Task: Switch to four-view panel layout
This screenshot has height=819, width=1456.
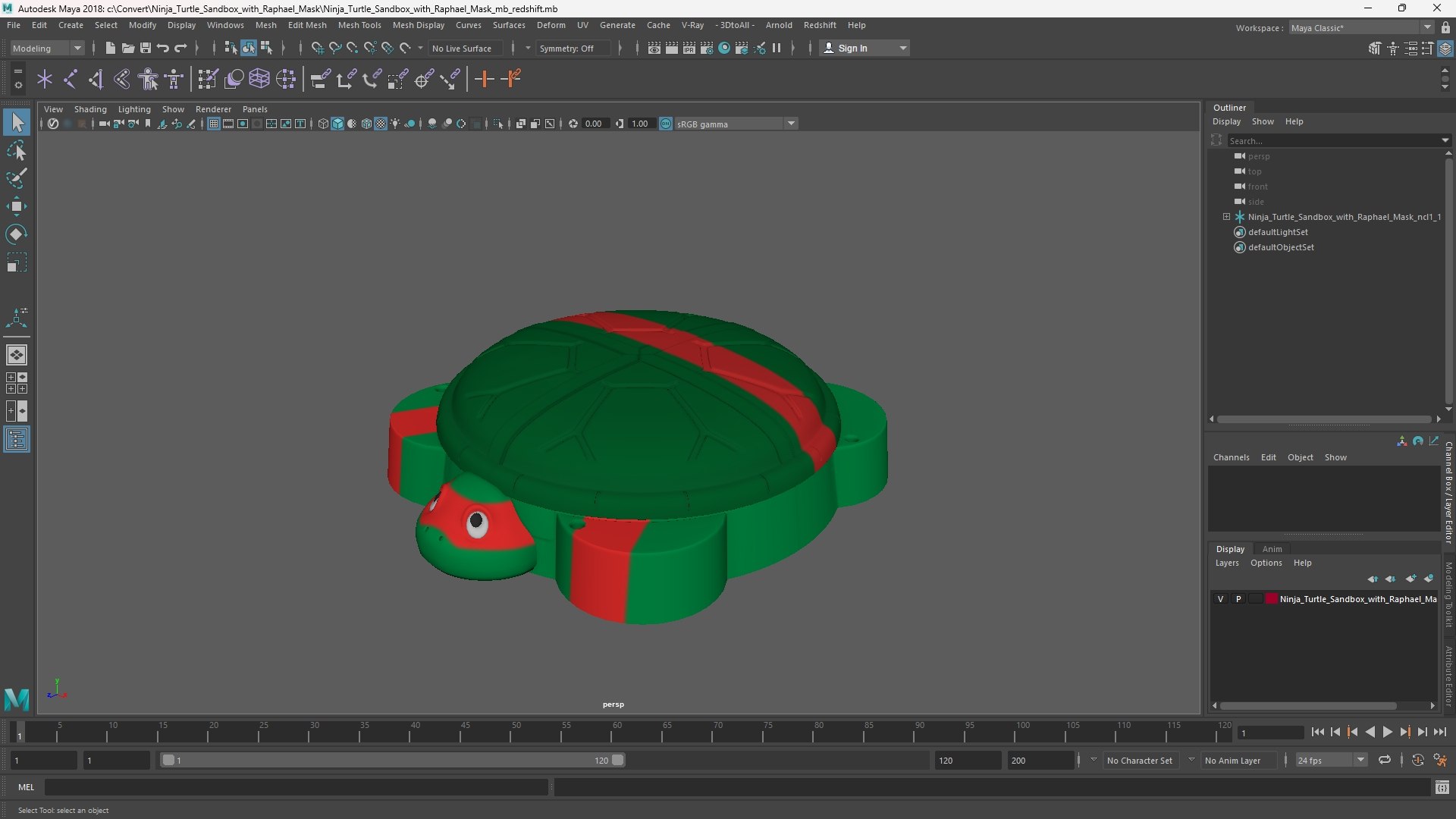Action: coord(17,383)
